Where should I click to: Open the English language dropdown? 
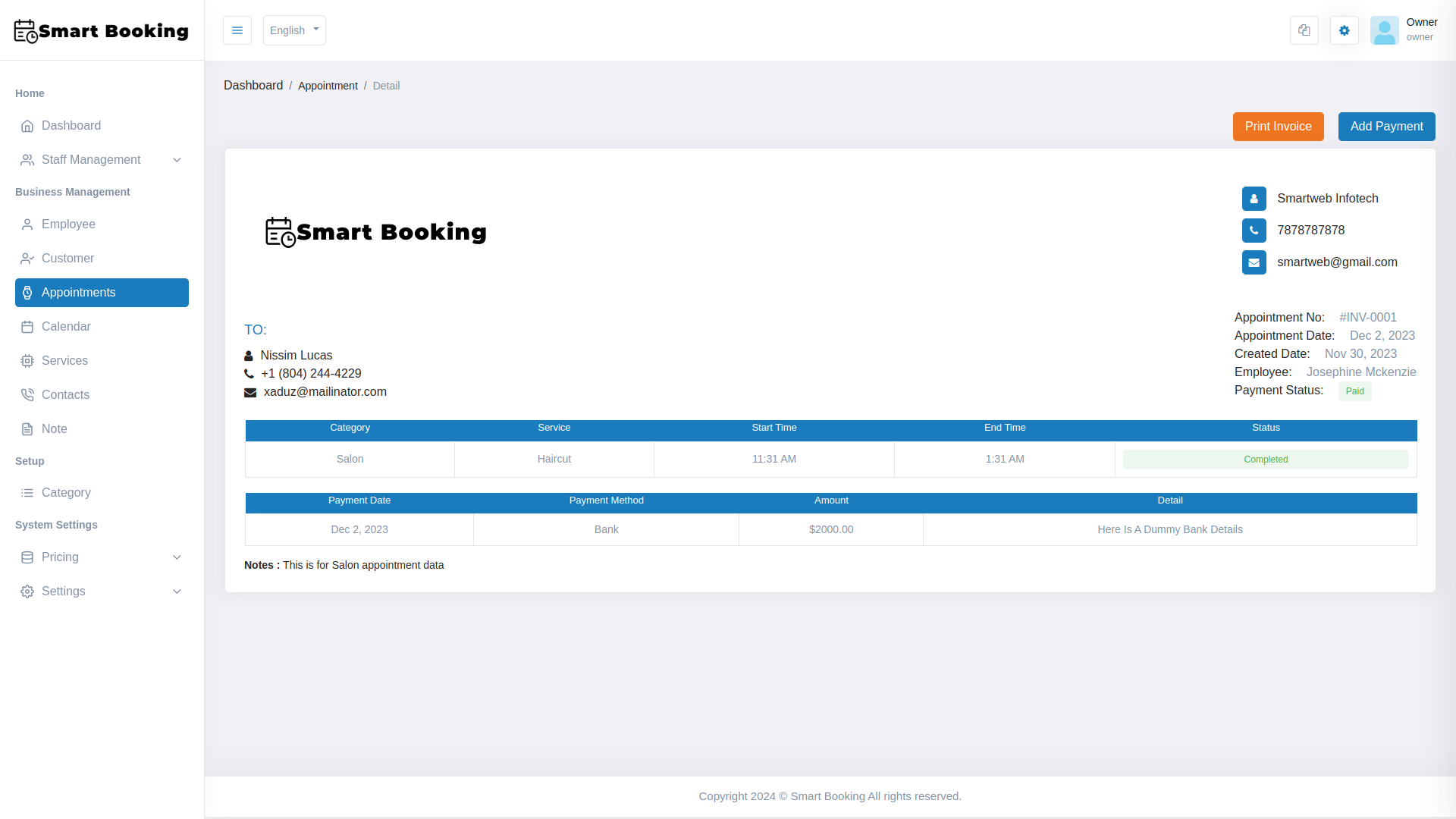coord(294,30)
